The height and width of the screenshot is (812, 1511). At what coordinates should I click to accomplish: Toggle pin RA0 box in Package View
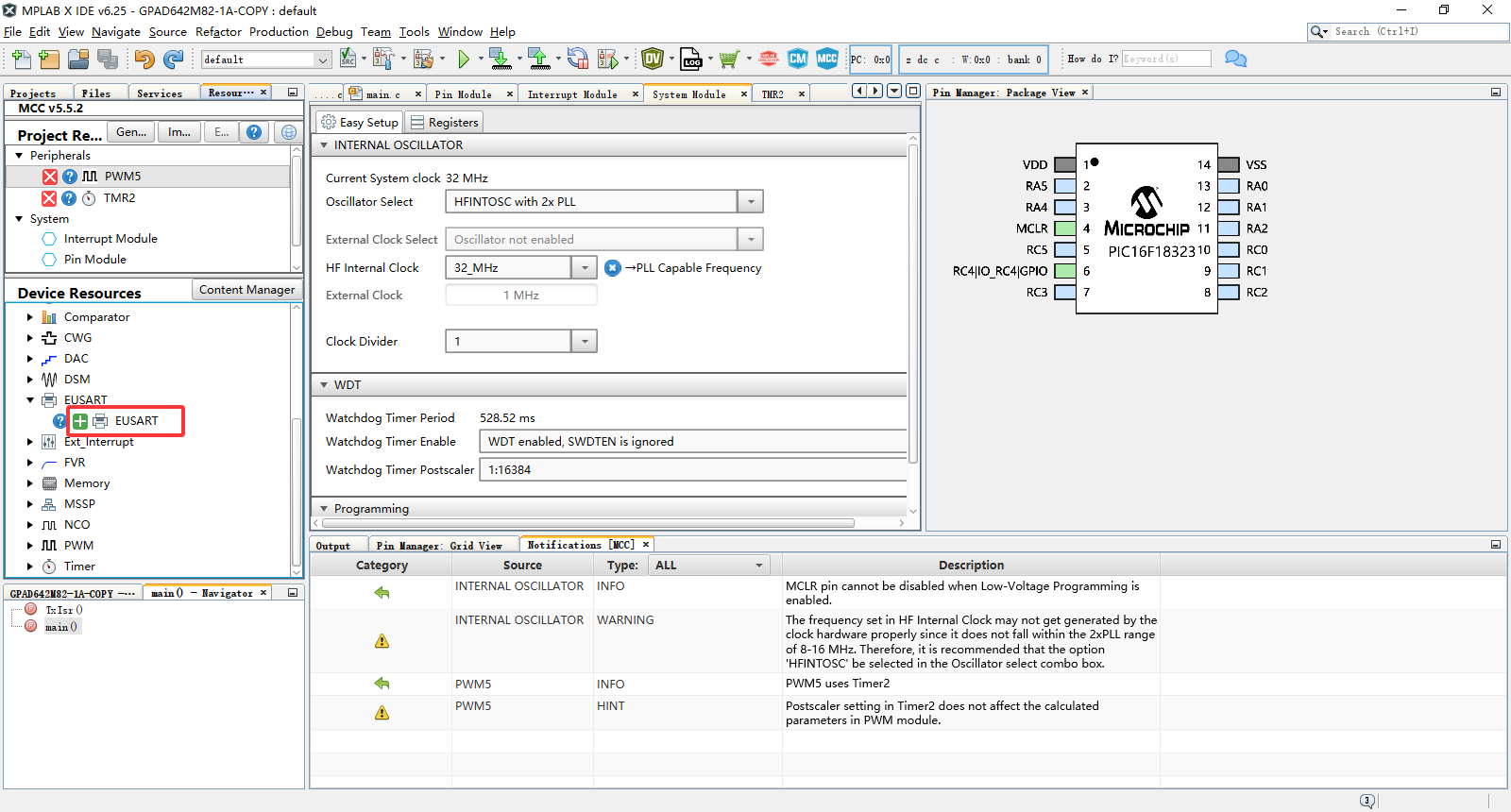pos(1229,186)
